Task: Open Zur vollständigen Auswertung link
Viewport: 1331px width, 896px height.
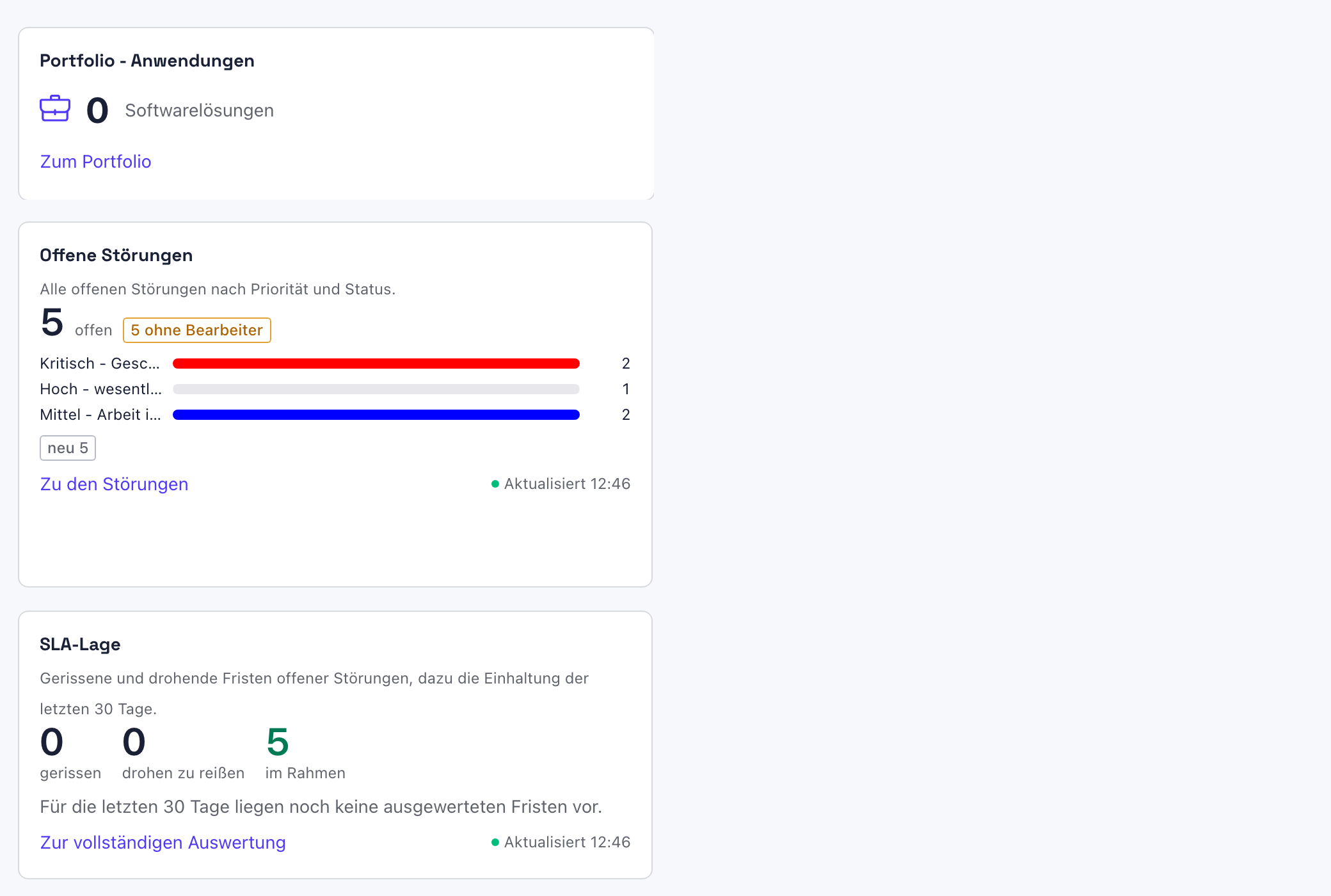Action: pyautogui.click(x=163, y=842)
